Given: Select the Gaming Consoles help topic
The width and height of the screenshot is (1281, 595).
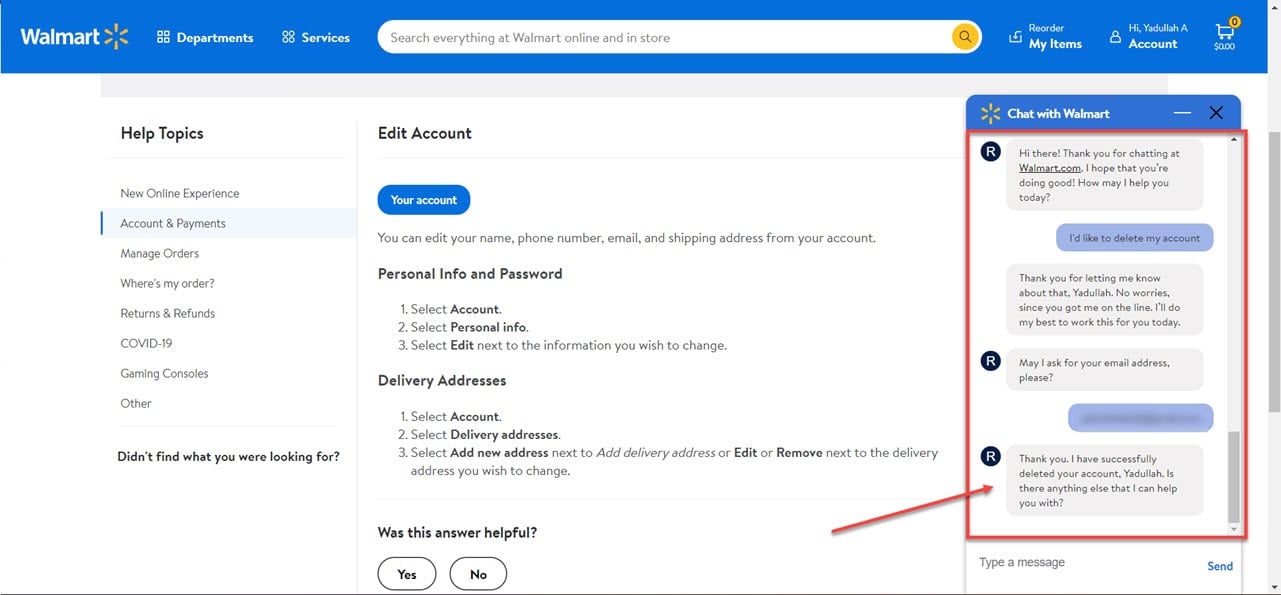Looking at the screenshot, I should [x=164, y=373].
